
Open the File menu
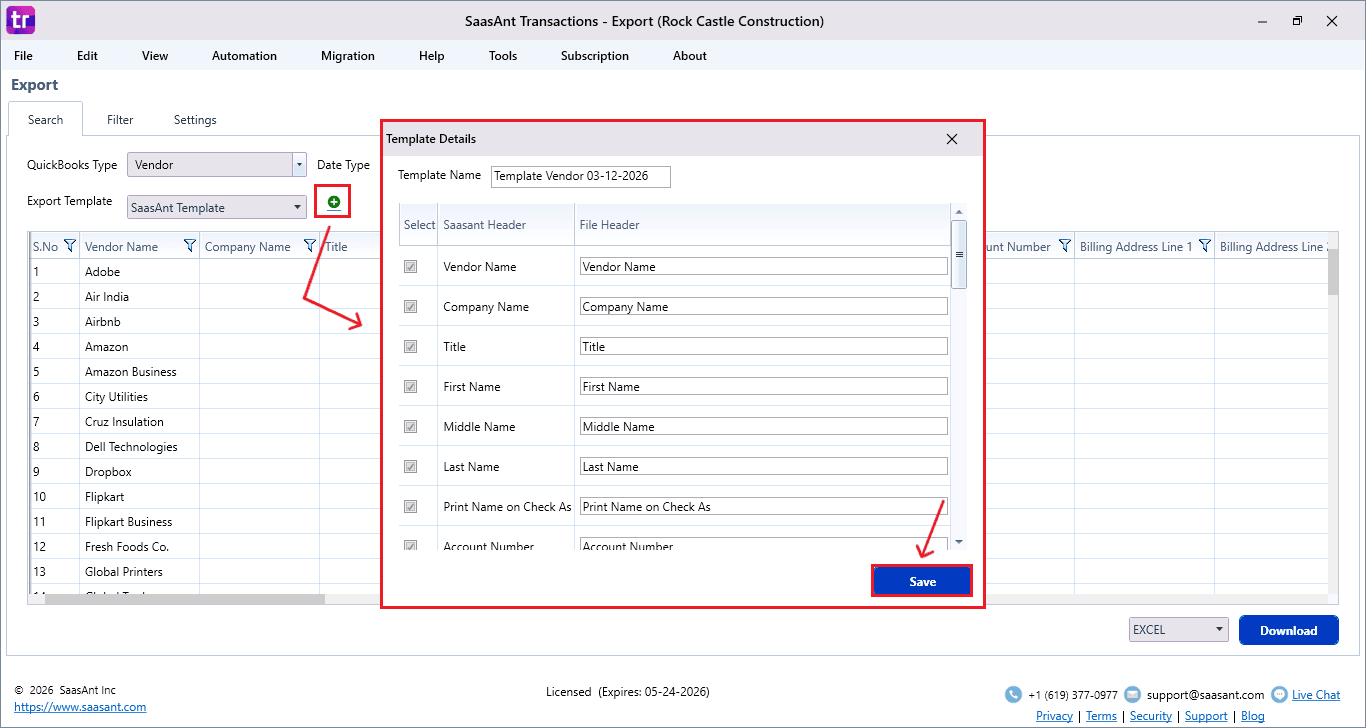tap(23, 56)
